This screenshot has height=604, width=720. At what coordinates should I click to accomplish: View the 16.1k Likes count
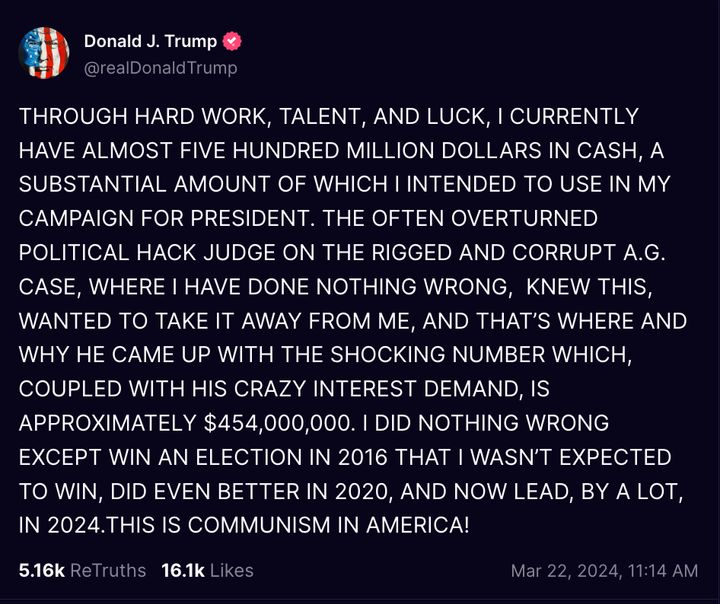(x=182, y=570)
